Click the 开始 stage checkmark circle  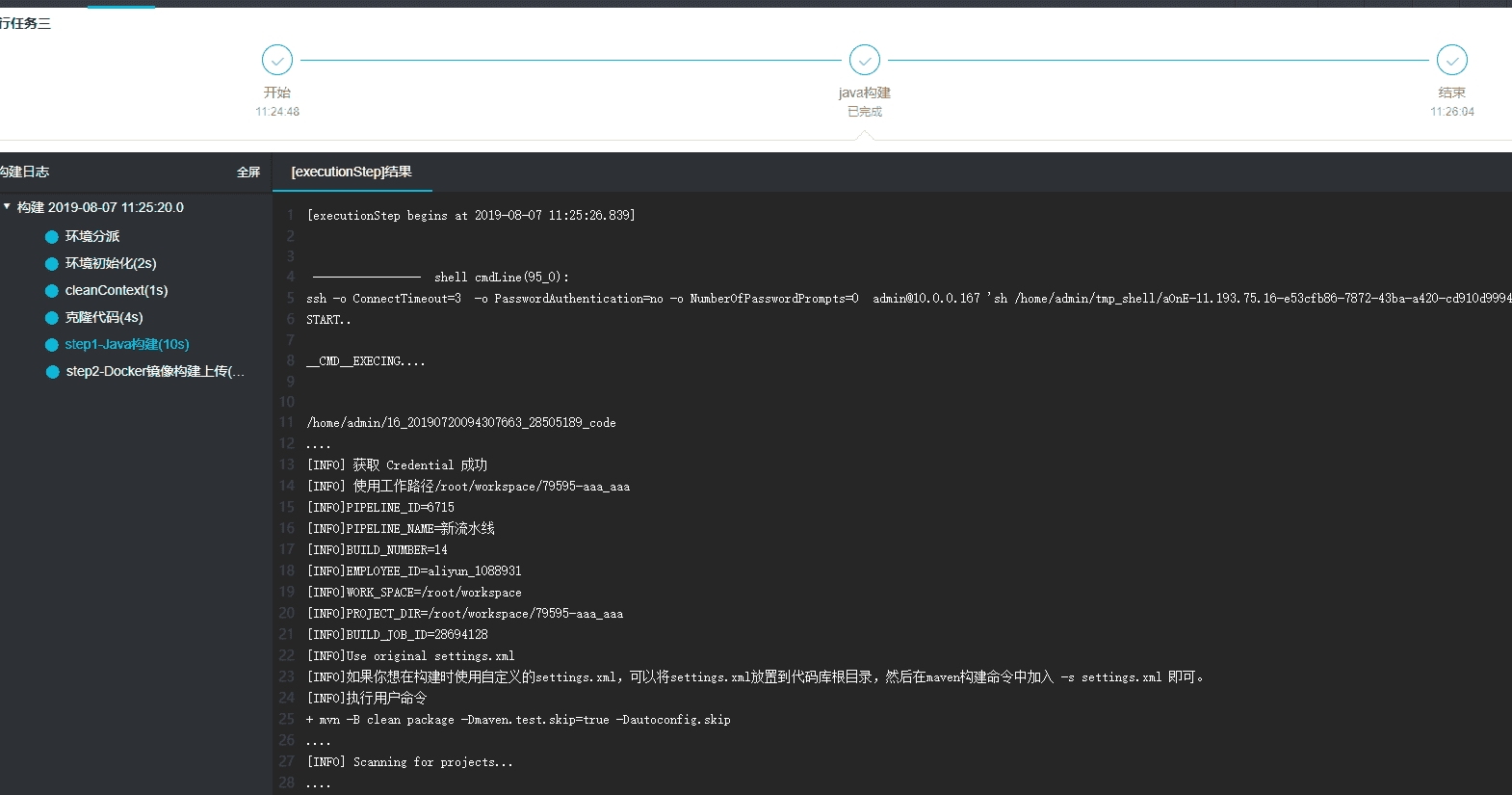pyautogui.click(x=277, y=60)
